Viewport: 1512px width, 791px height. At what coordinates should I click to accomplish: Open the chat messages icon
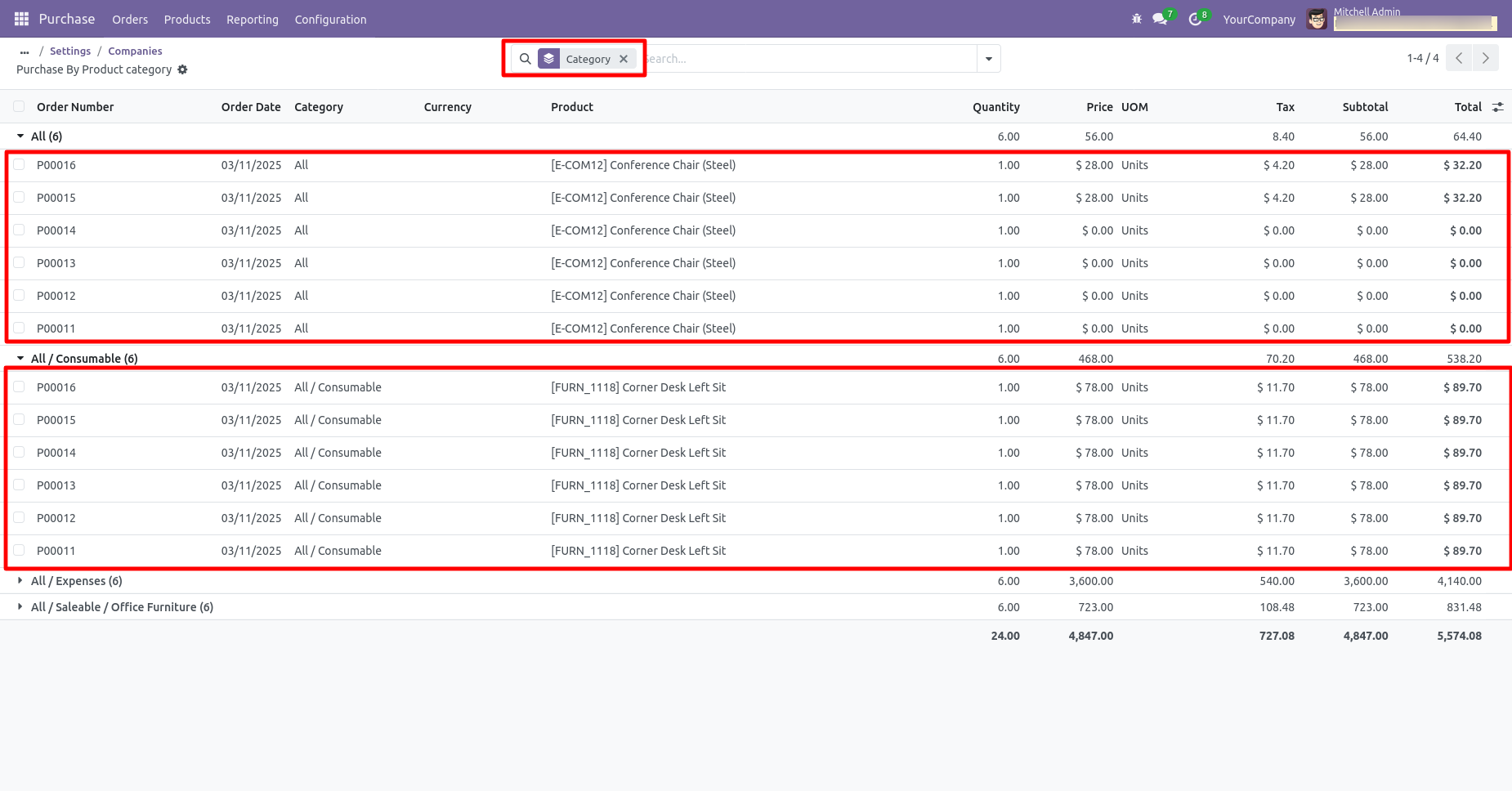[x=1160, y=19]
